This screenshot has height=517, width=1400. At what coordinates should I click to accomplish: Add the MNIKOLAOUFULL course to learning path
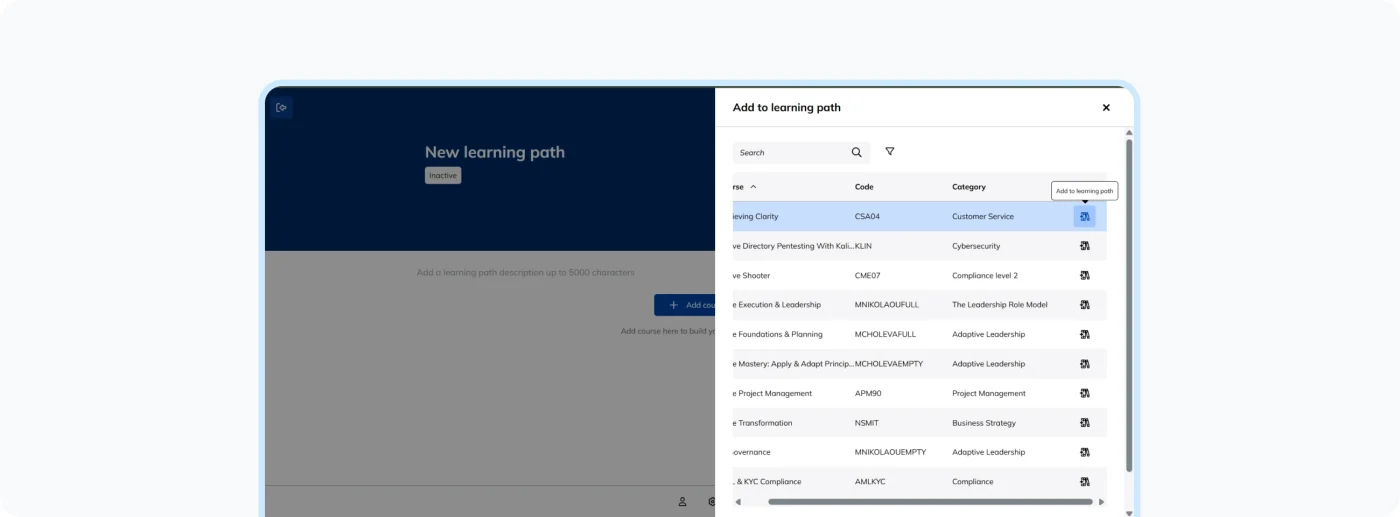coord(1084,305)
